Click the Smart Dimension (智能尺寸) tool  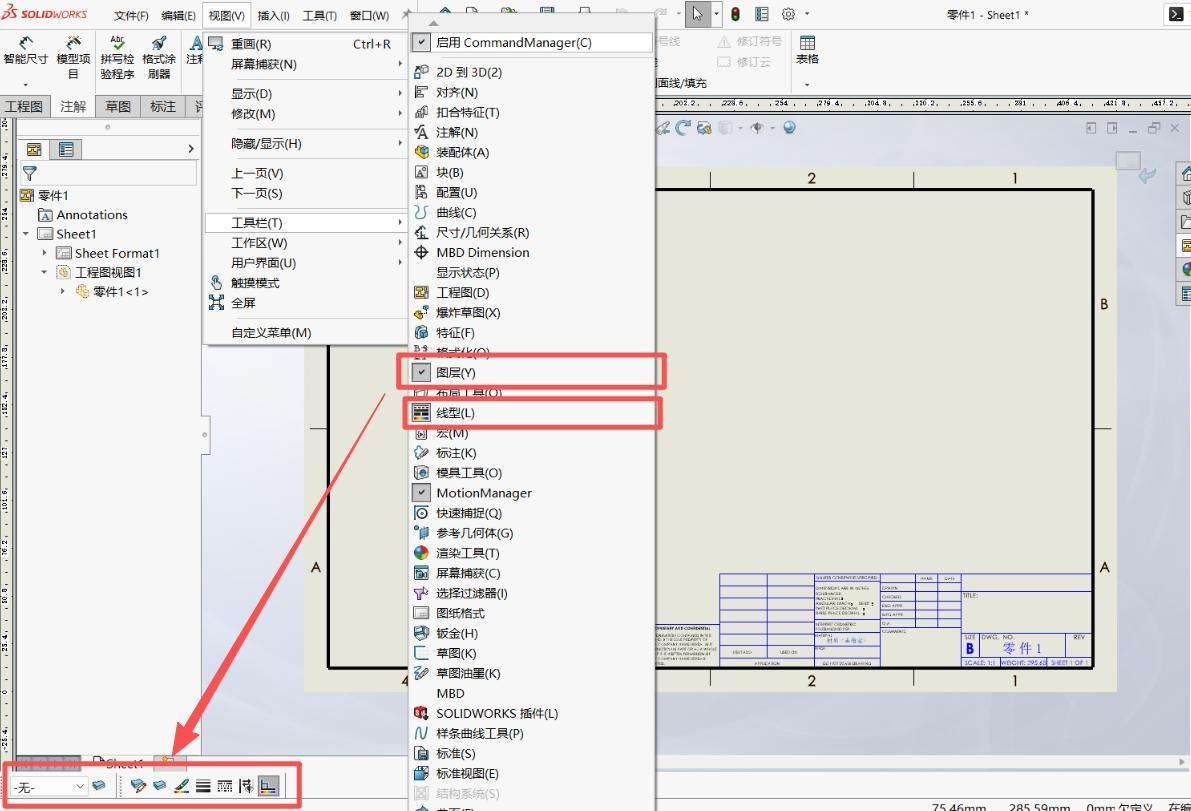pyautogui.click(x=25, y=52)
